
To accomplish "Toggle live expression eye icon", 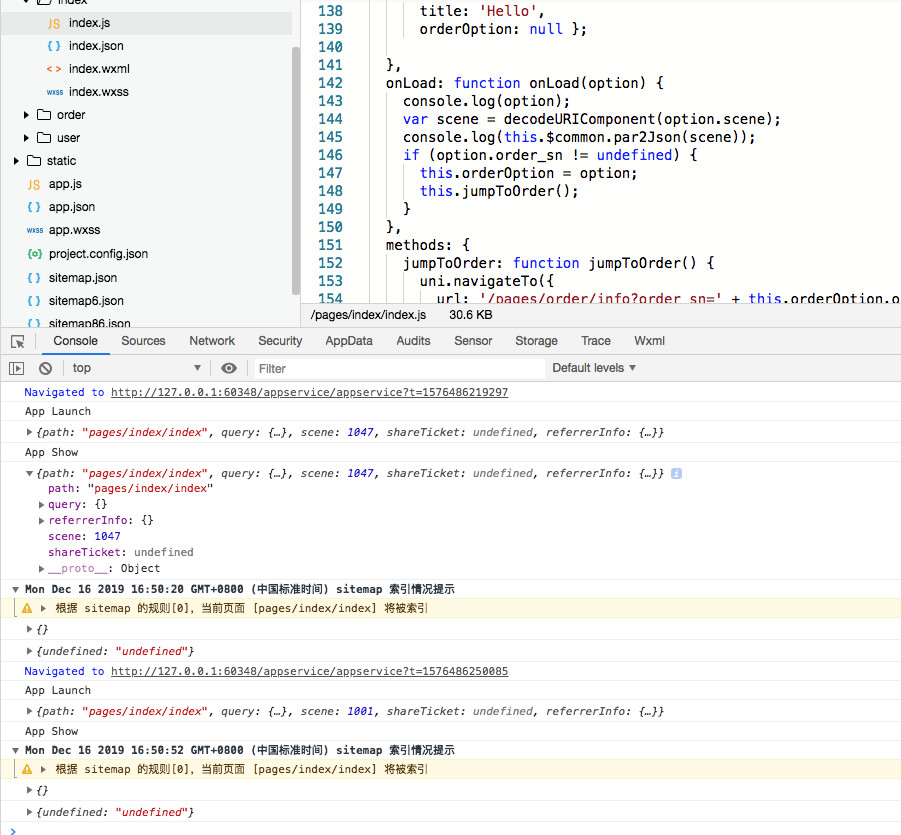I will pos(229,368).
